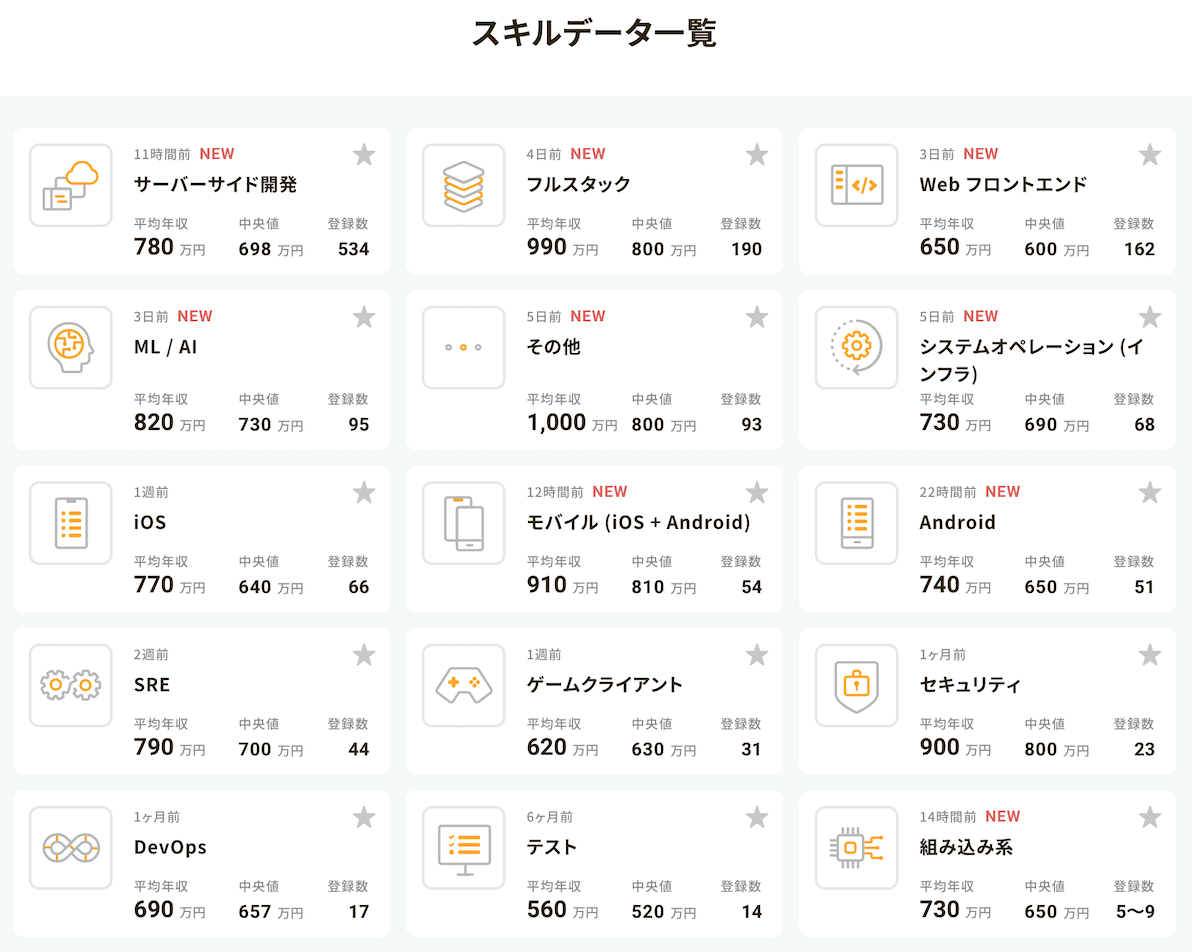
Task: Click the その他 three-dots icon
Action: coord(463,347)
